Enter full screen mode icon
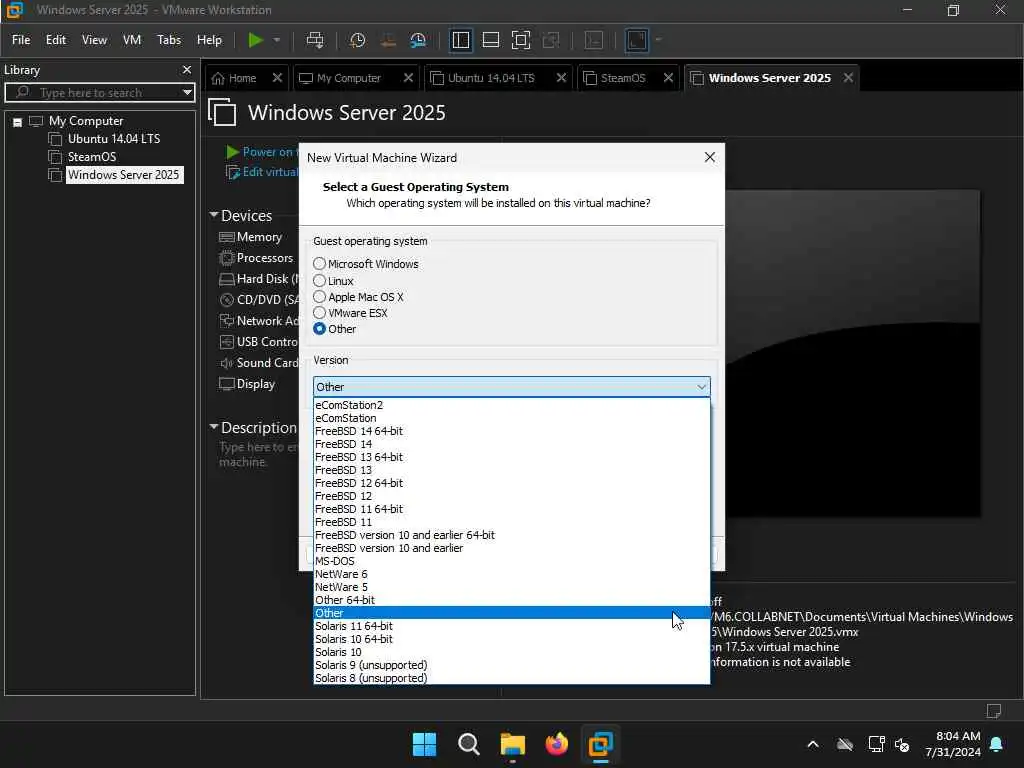 click(x=520, y=40)
